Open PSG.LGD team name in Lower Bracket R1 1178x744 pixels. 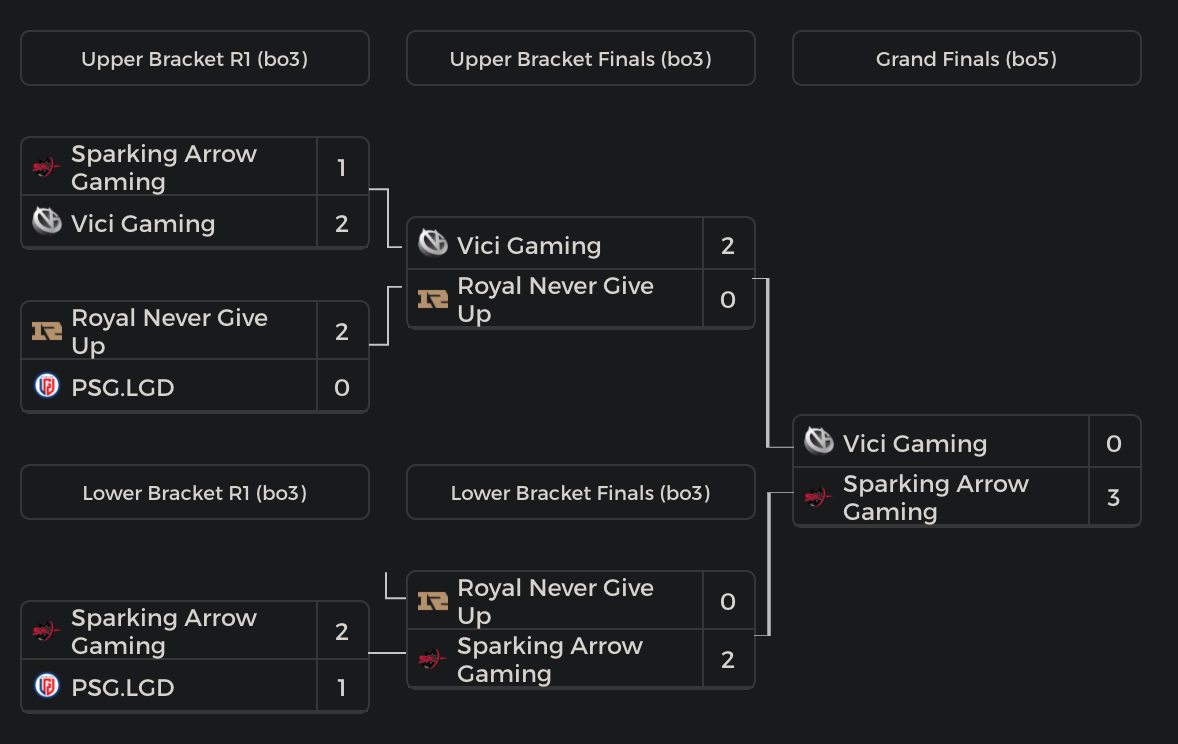(x=123, y=688)
